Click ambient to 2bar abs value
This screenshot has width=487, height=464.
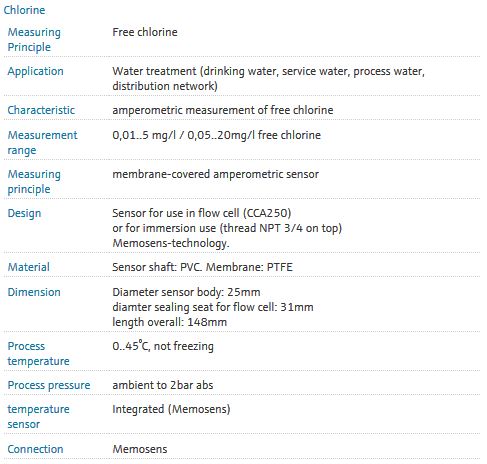click(x=163, y=385)
